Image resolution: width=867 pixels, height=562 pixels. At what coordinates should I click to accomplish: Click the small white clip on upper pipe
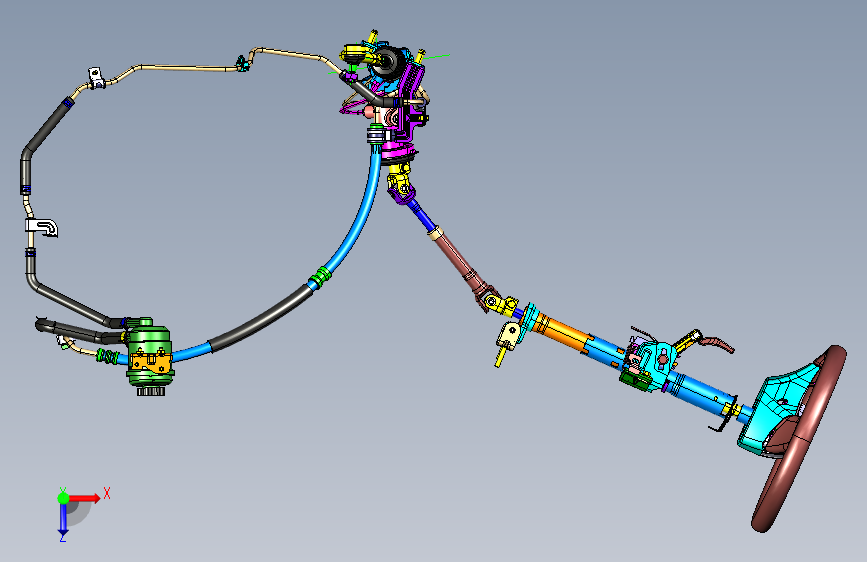96,77
